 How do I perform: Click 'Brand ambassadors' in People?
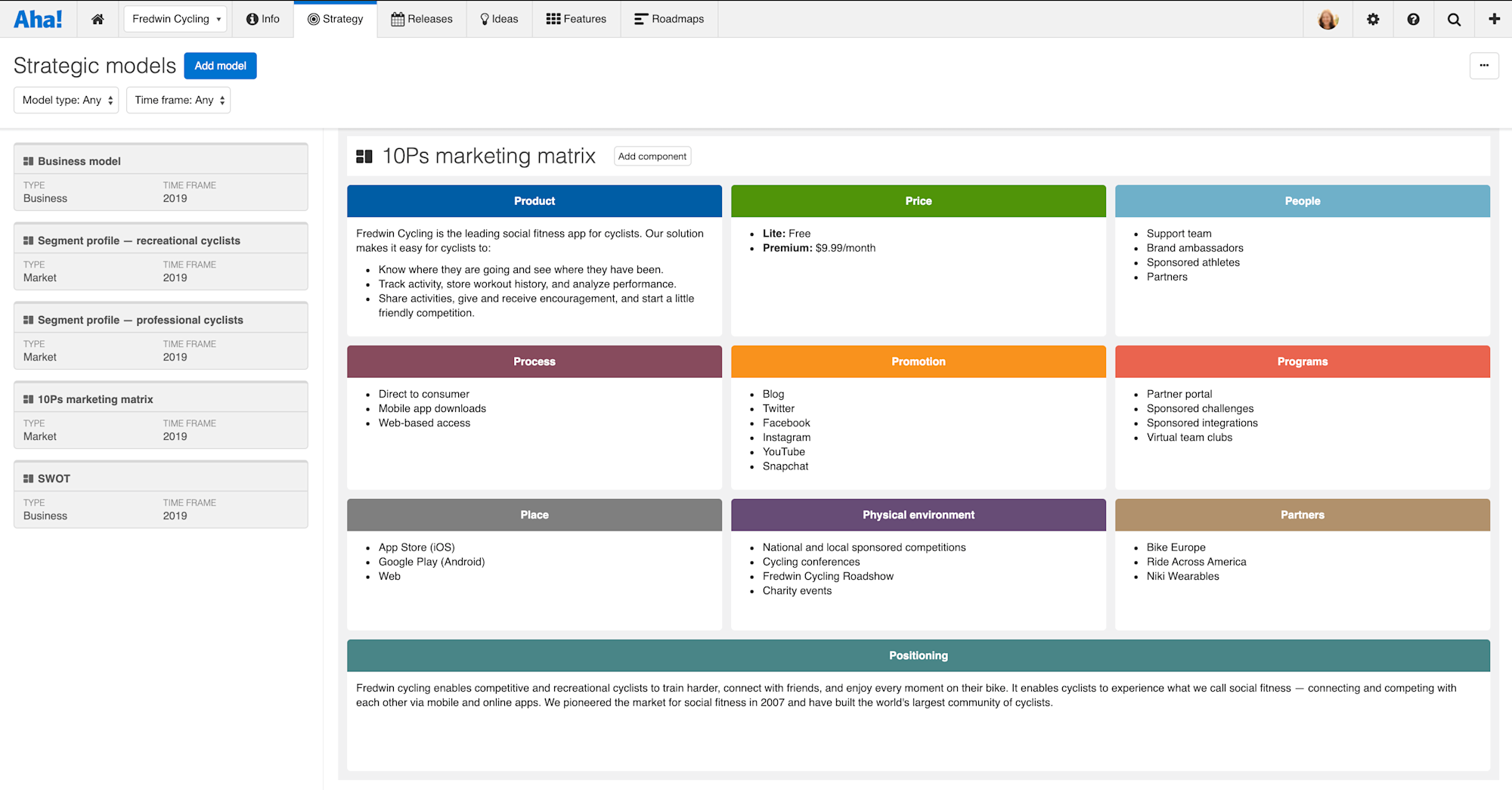pyautogui.click(x=1195, y=248)
